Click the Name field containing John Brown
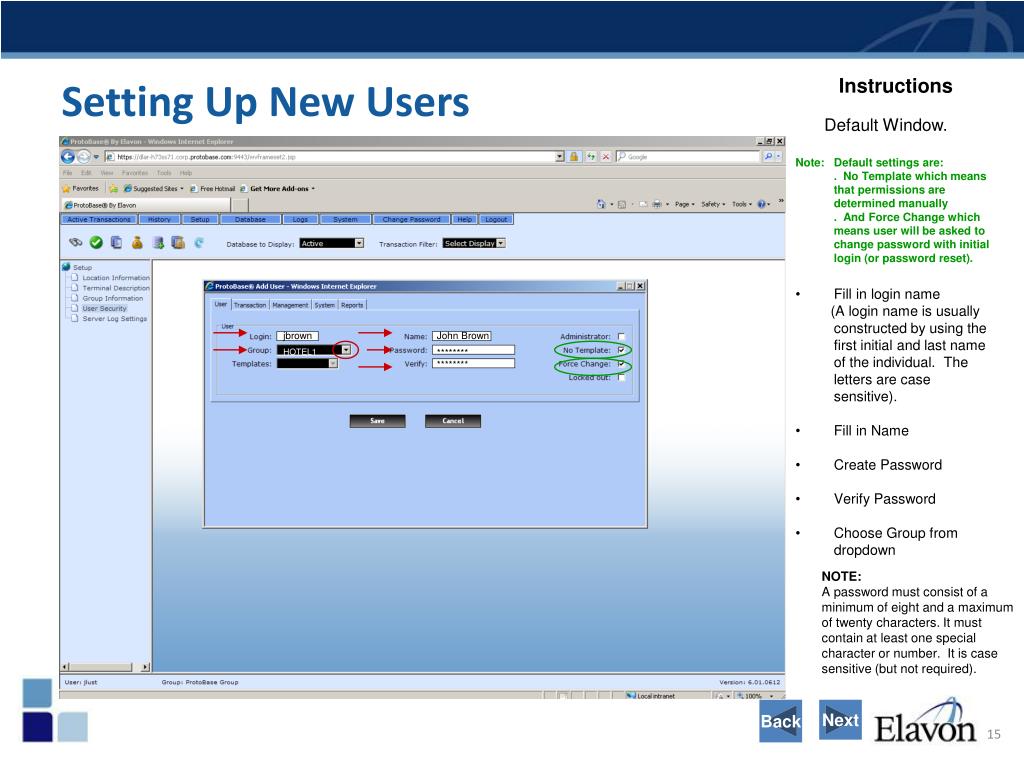This screenshot has height=768, width=1024. pyautogui.click(x=462, y=336)
